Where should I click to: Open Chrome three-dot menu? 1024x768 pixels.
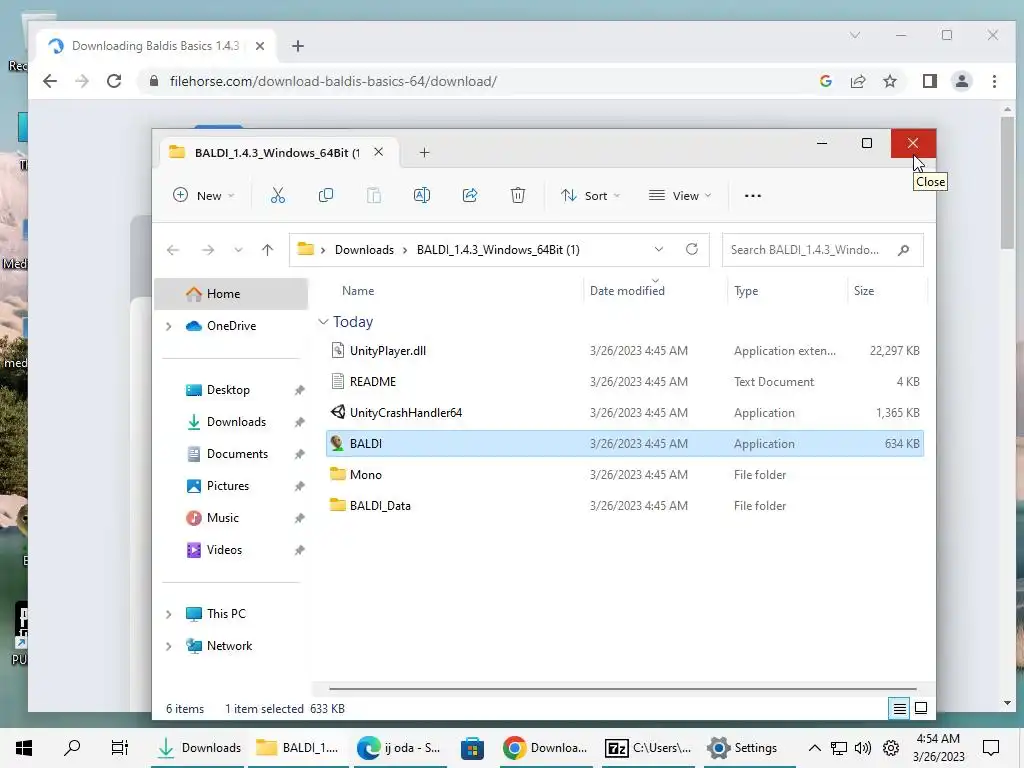pos(994,81)
